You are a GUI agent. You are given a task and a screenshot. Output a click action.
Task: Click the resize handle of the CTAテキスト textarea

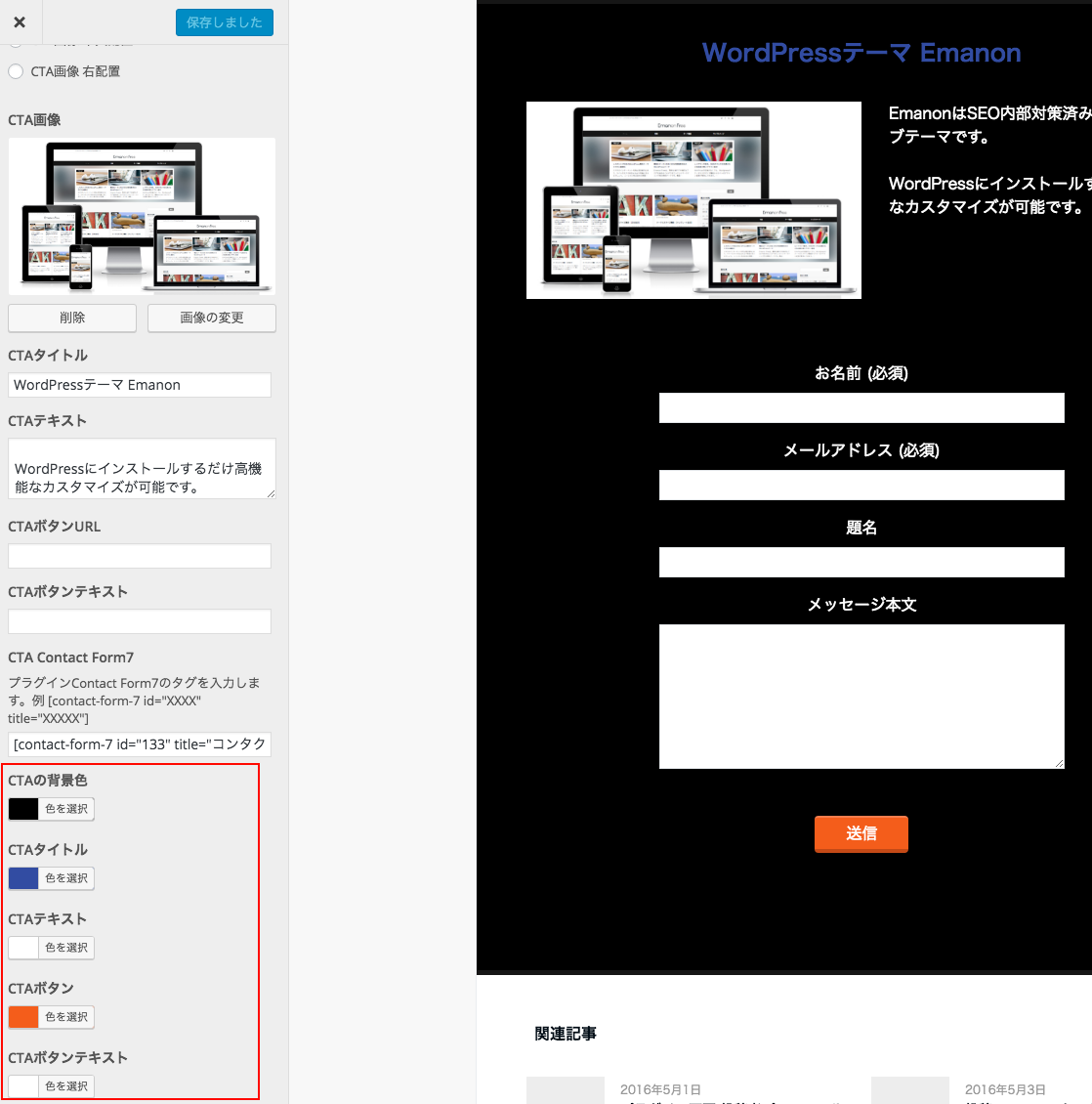tap(272, 494)
